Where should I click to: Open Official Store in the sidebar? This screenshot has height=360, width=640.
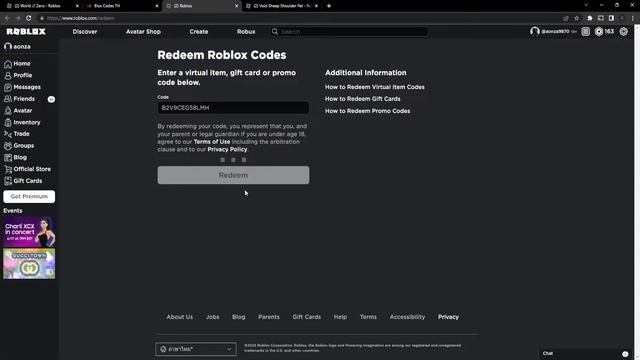tap(27, 169)
